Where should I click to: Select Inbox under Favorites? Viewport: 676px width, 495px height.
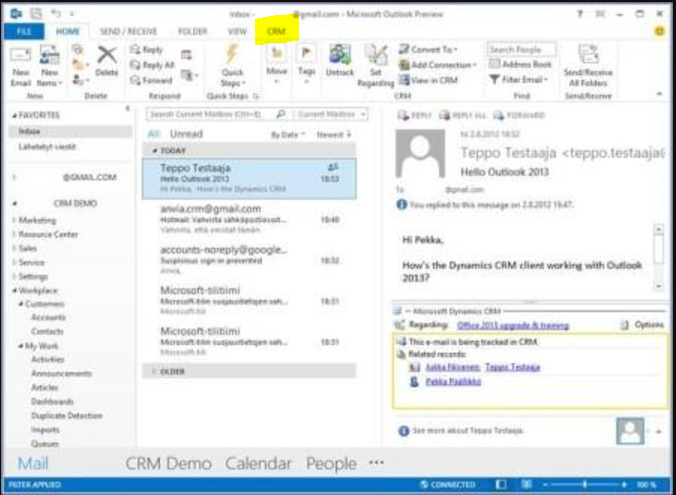[x=70, y=131]
